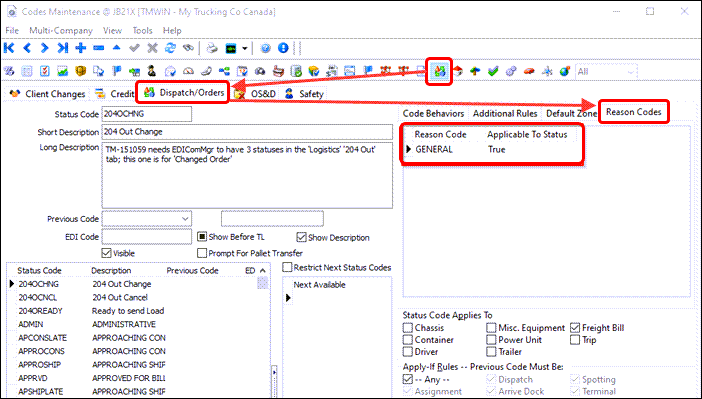Viewport: 702px width, 399px height.
Task: Click the printer icon in top toolbar
Action: click(212, 48)
